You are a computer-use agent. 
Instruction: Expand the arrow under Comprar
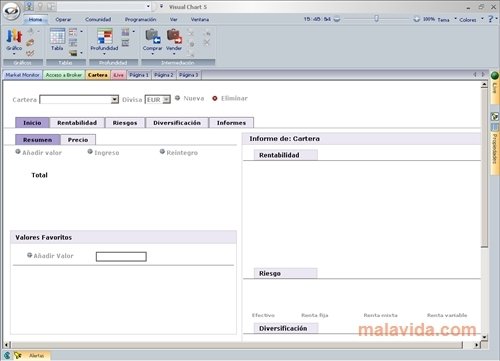[153, 54]
